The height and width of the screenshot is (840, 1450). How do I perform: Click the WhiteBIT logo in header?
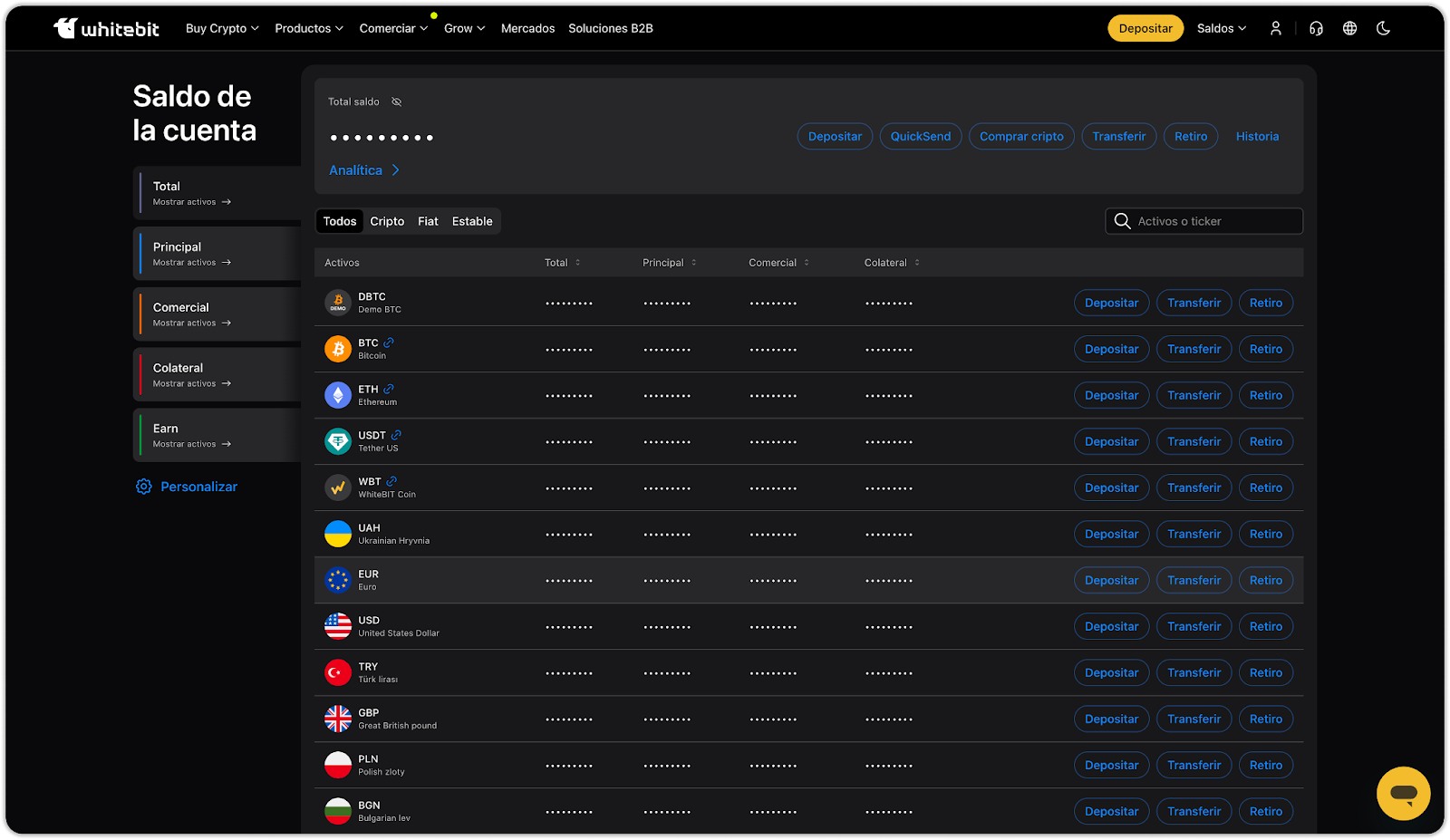tap(106, 28)
